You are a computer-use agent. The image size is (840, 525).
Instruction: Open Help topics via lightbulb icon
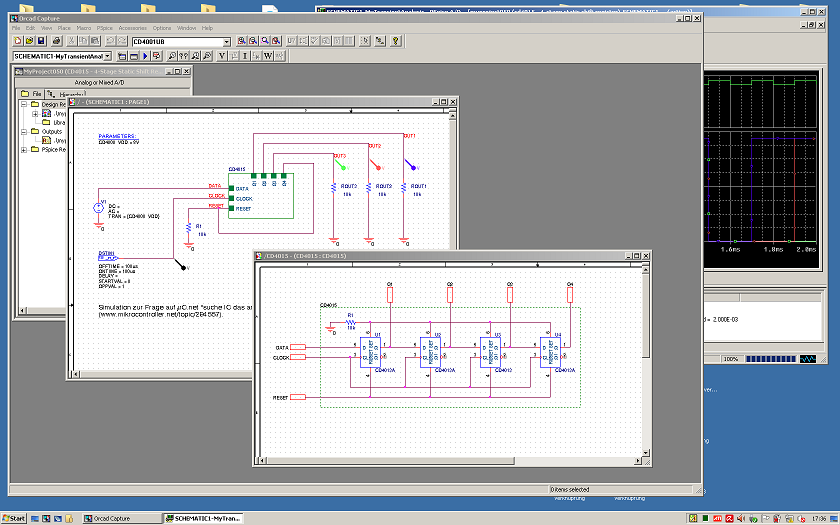(x=396, y=41)
